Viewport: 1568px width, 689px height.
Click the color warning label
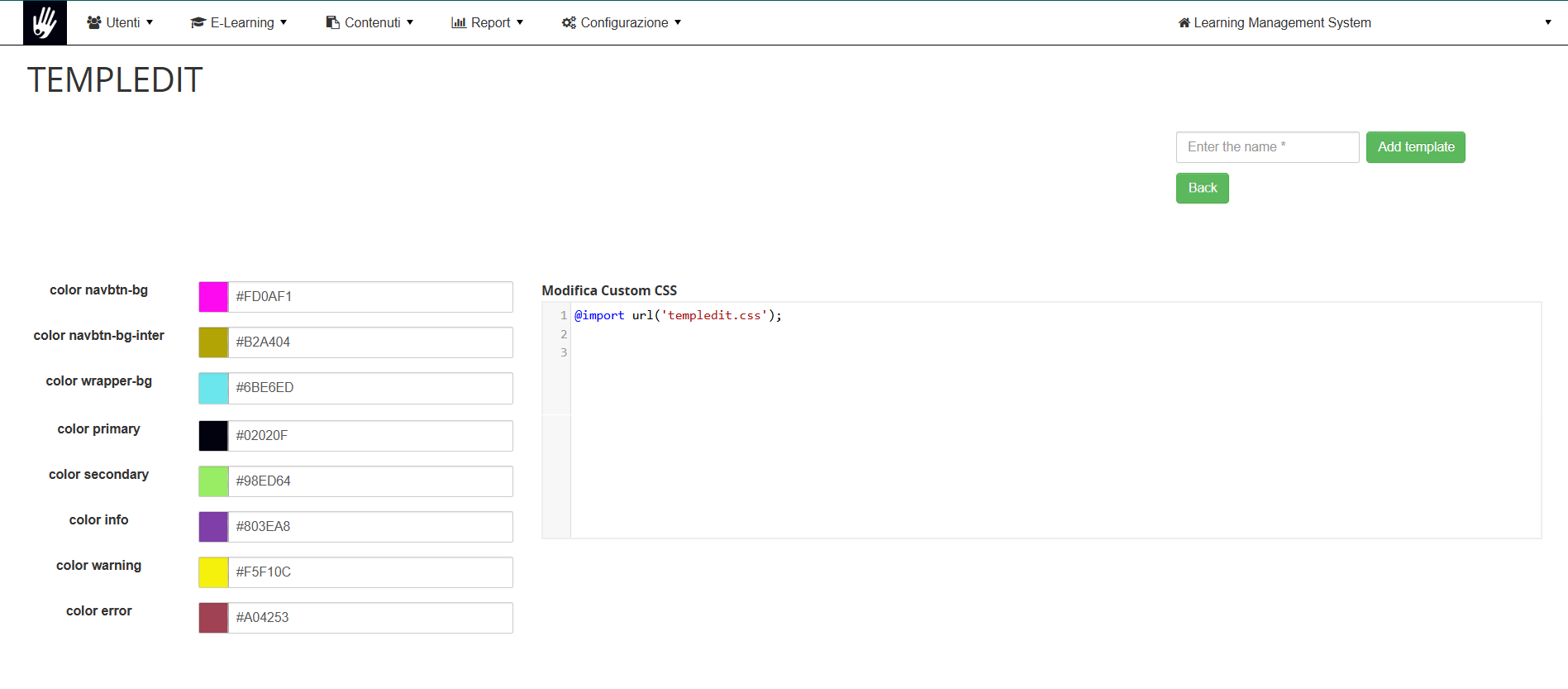pos(99,566)
